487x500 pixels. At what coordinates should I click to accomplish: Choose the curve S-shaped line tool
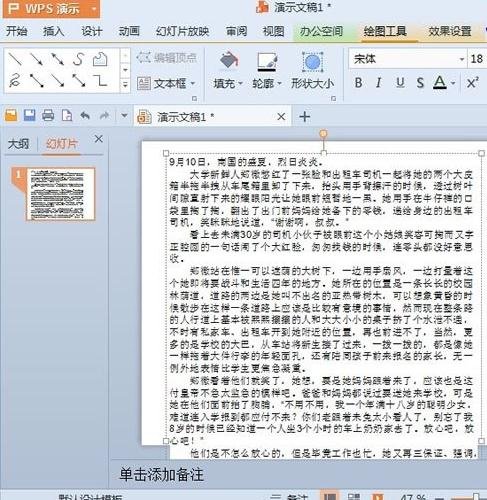click(x=78, y=59)
